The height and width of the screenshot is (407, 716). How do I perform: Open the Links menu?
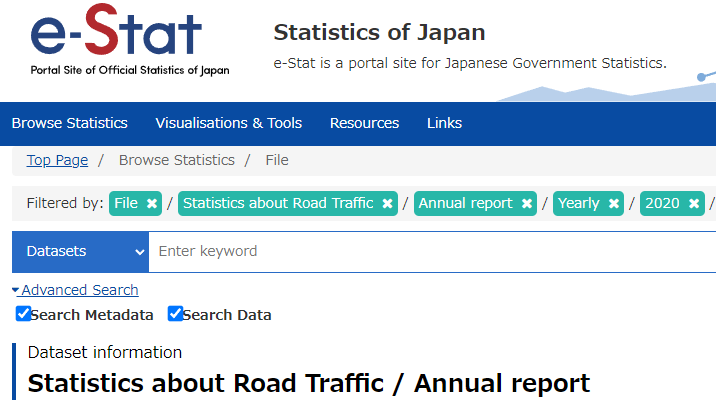pyautogui.click(x=444, y=123)
